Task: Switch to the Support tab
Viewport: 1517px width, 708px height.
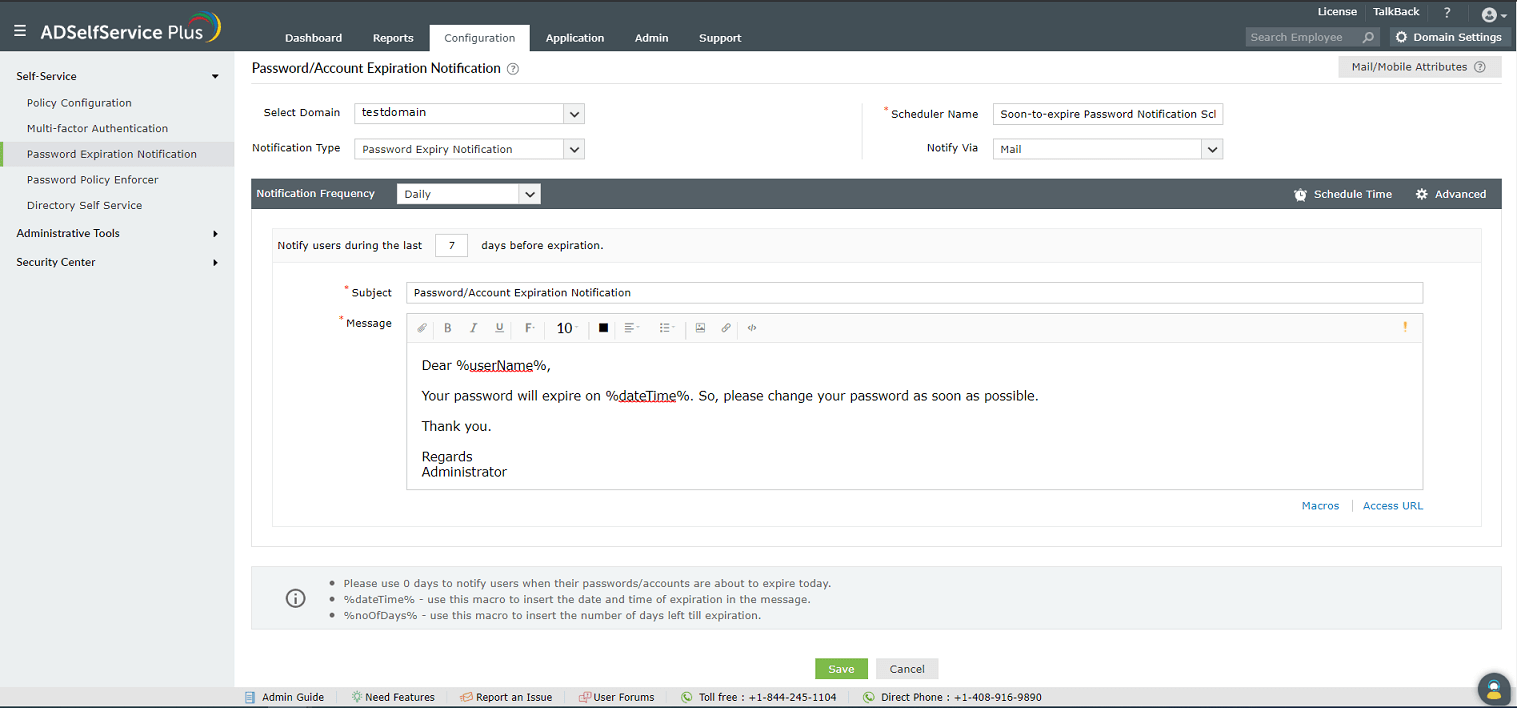Action: pos(720,38)
